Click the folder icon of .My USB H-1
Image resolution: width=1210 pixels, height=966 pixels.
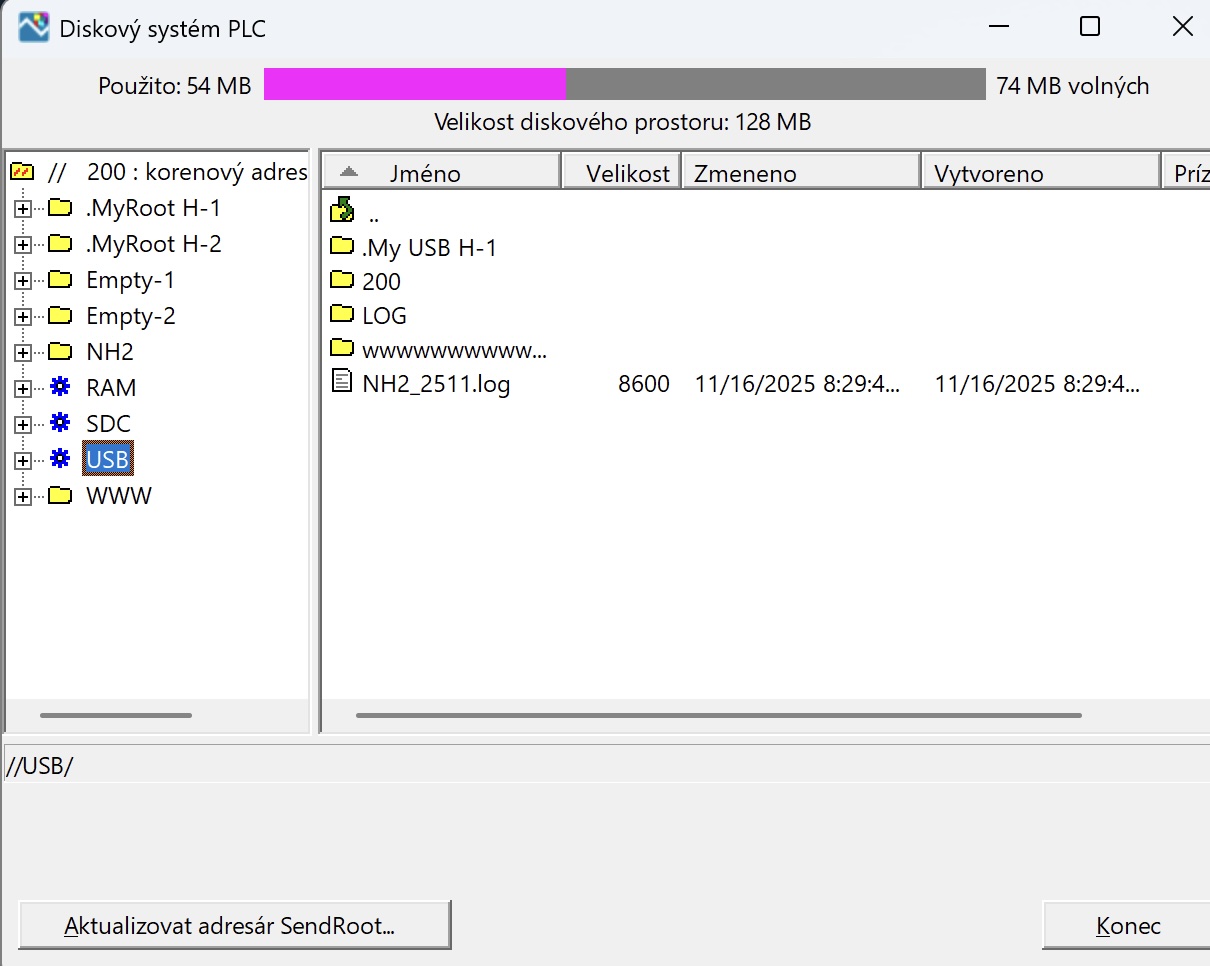[342, 246]
